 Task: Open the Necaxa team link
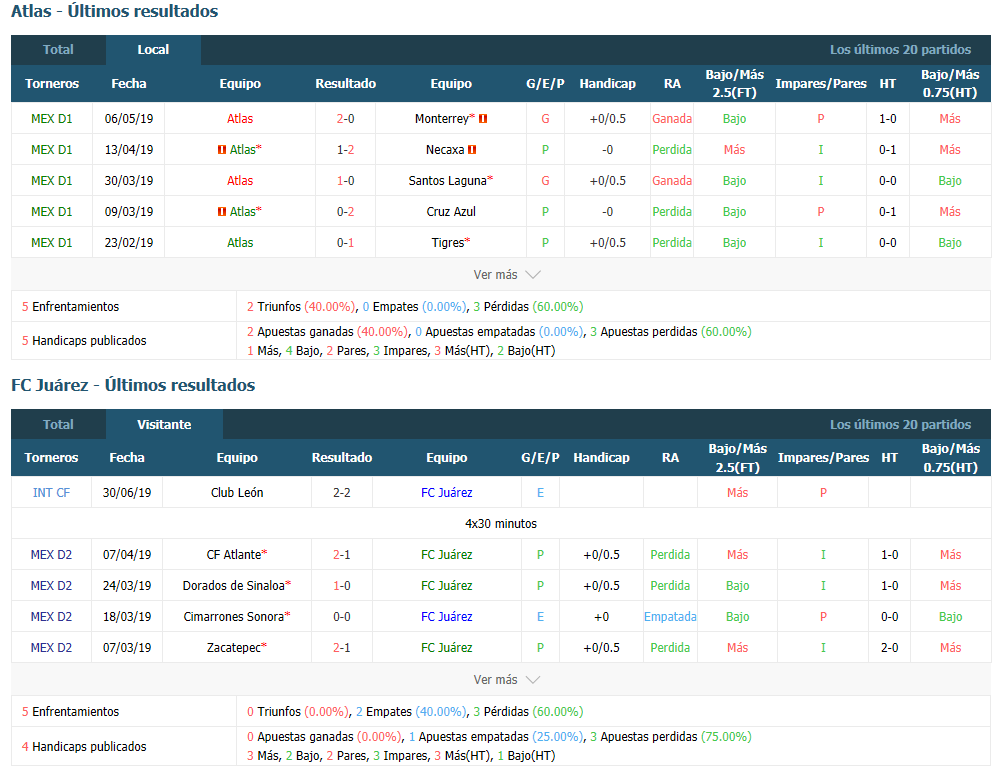445,150
